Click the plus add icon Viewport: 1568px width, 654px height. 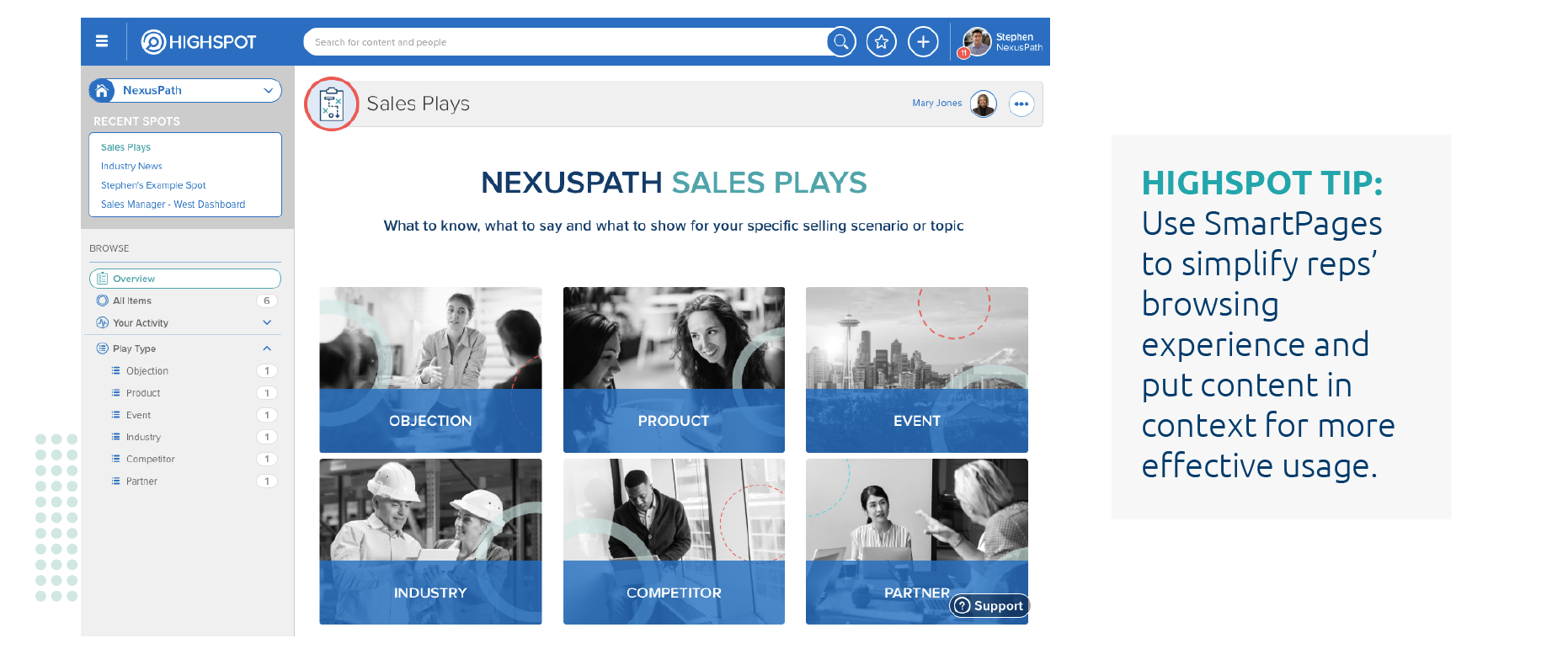(x=923, y=42)
